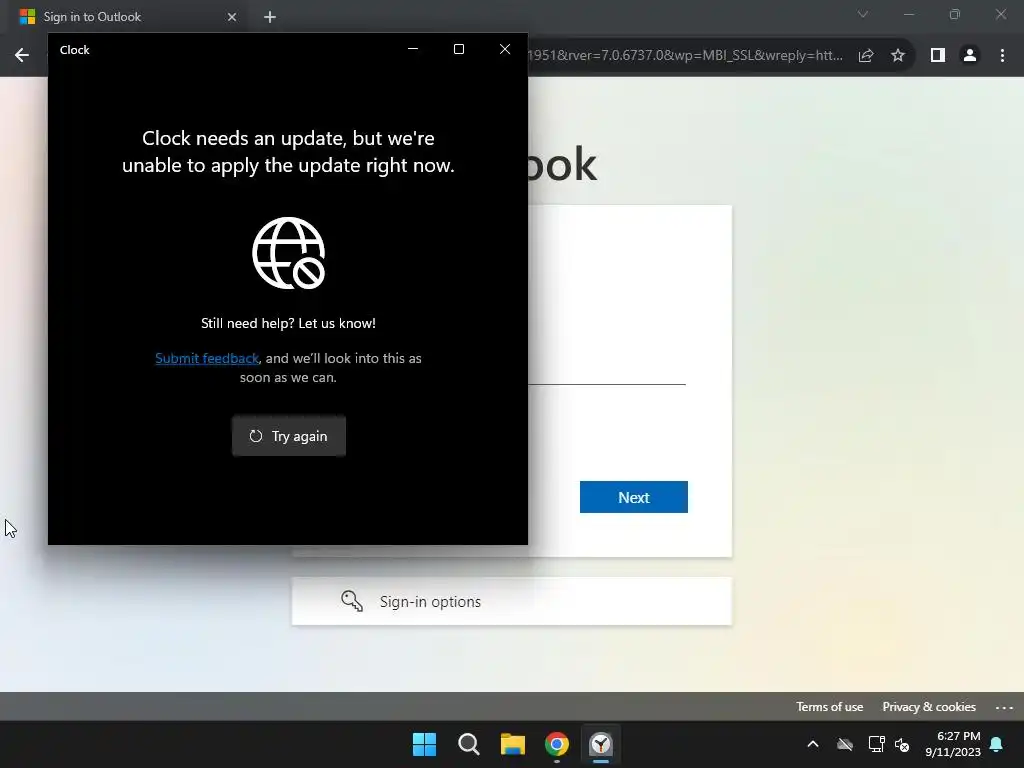This screenshot has width=1024, height=768.
Task: Click Next on the Outlook sign-in page
Action: coord(633,497)
